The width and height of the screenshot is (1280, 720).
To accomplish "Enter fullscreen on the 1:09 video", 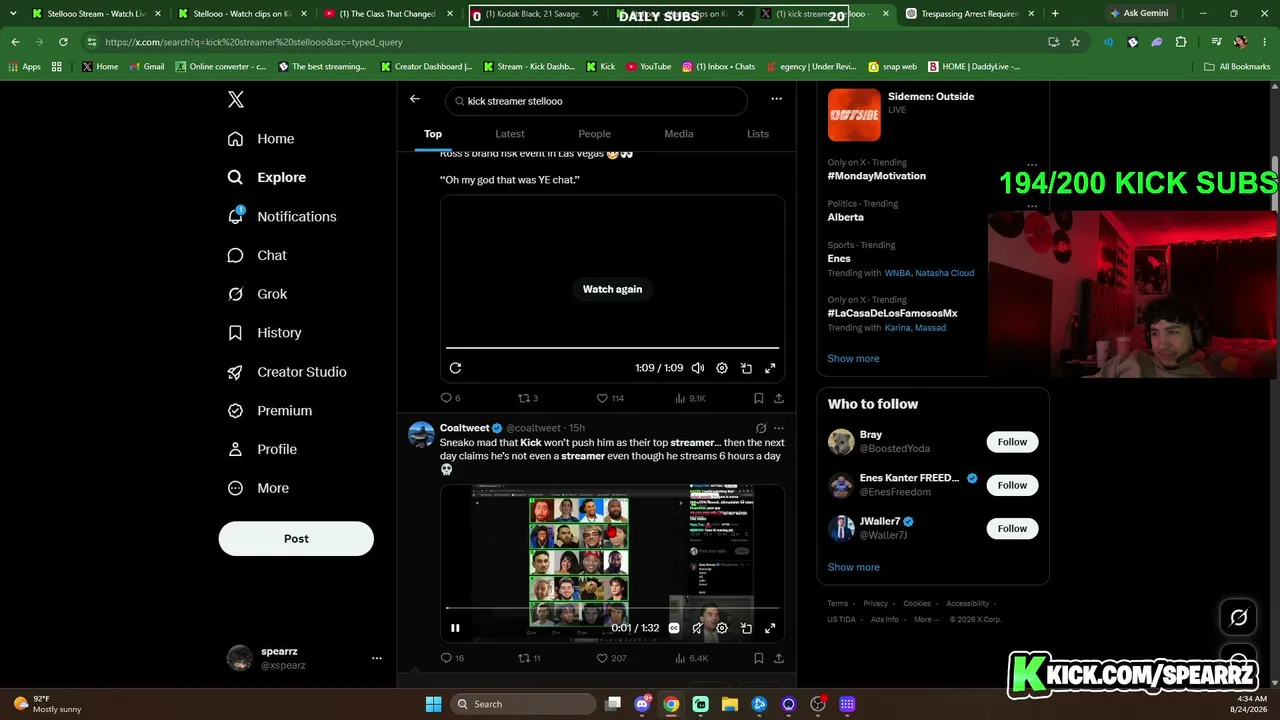I will pos(770,368).
